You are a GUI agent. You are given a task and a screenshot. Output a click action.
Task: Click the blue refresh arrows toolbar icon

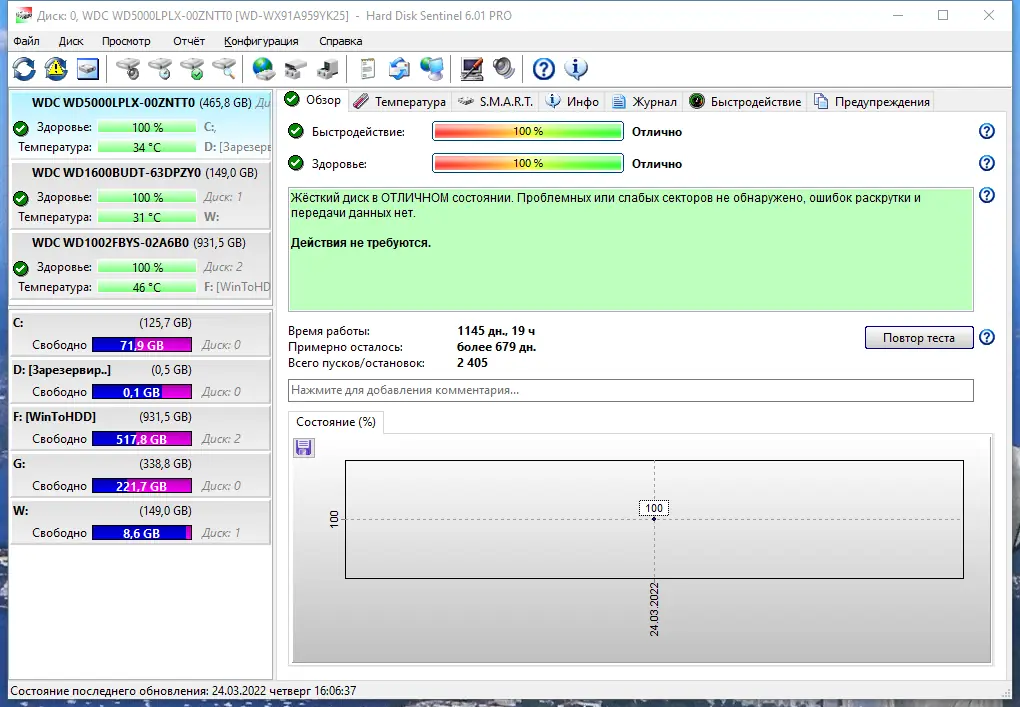click(24, 68)
